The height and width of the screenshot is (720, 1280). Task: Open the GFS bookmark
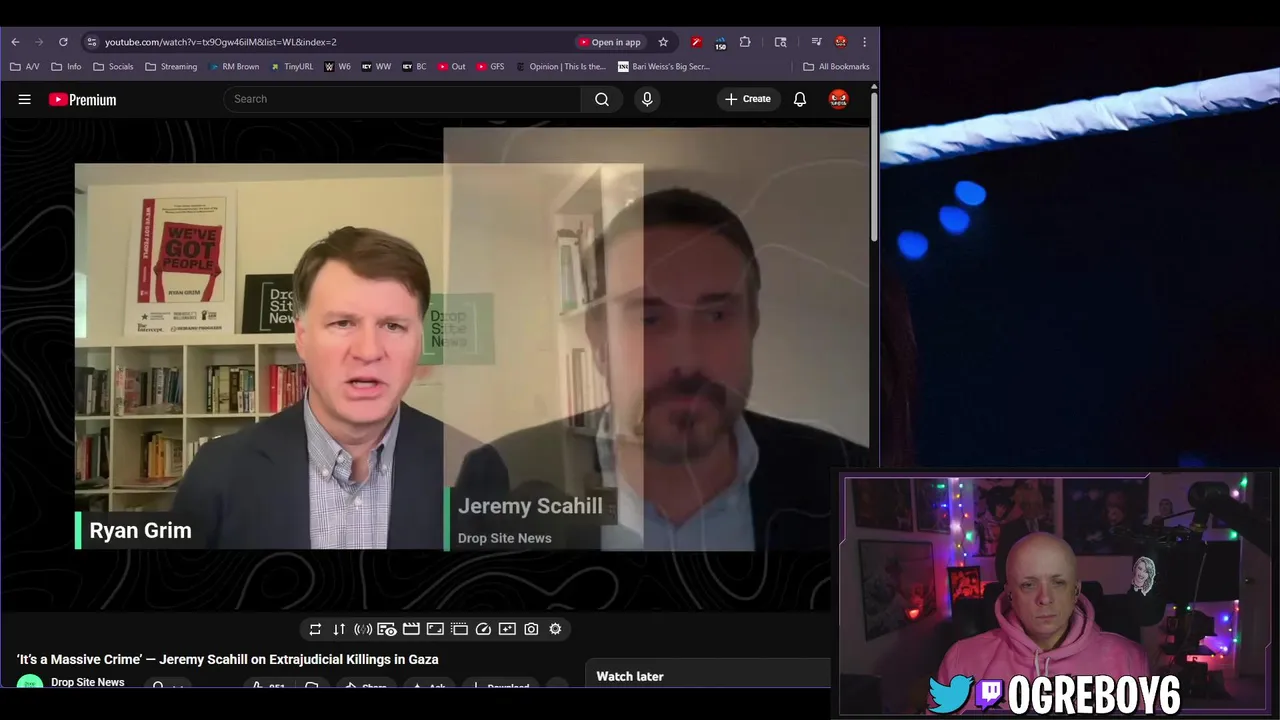(x=490, y=67)
